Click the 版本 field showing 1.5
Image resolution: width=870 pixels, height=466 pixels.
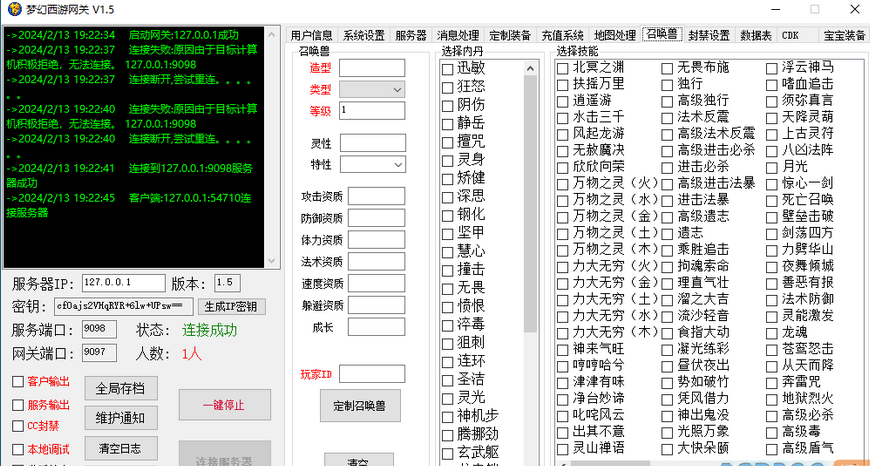[x=227, y=283]
